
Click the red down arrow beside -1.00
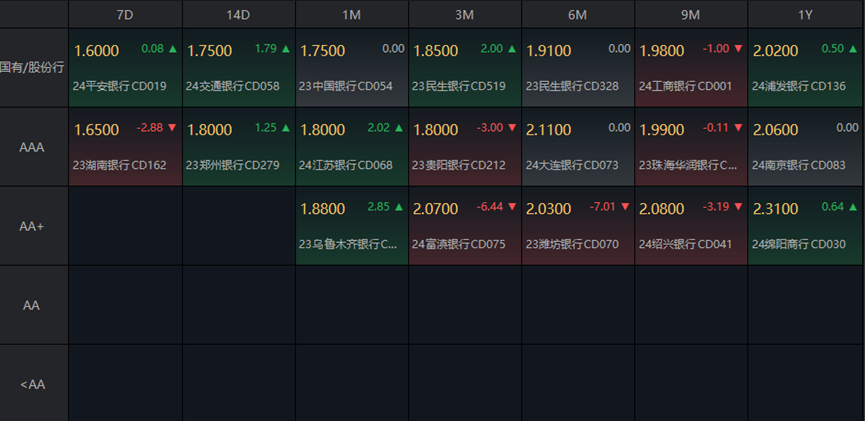coord(738,49)
